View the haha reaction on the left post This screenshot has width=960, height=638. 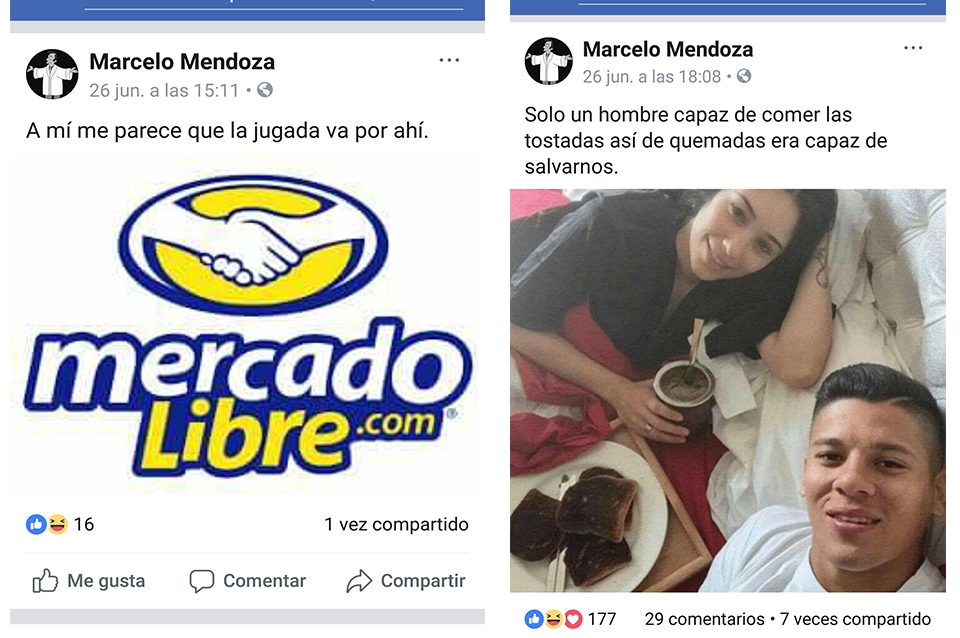pyautogui.click(x=57, y=524)
